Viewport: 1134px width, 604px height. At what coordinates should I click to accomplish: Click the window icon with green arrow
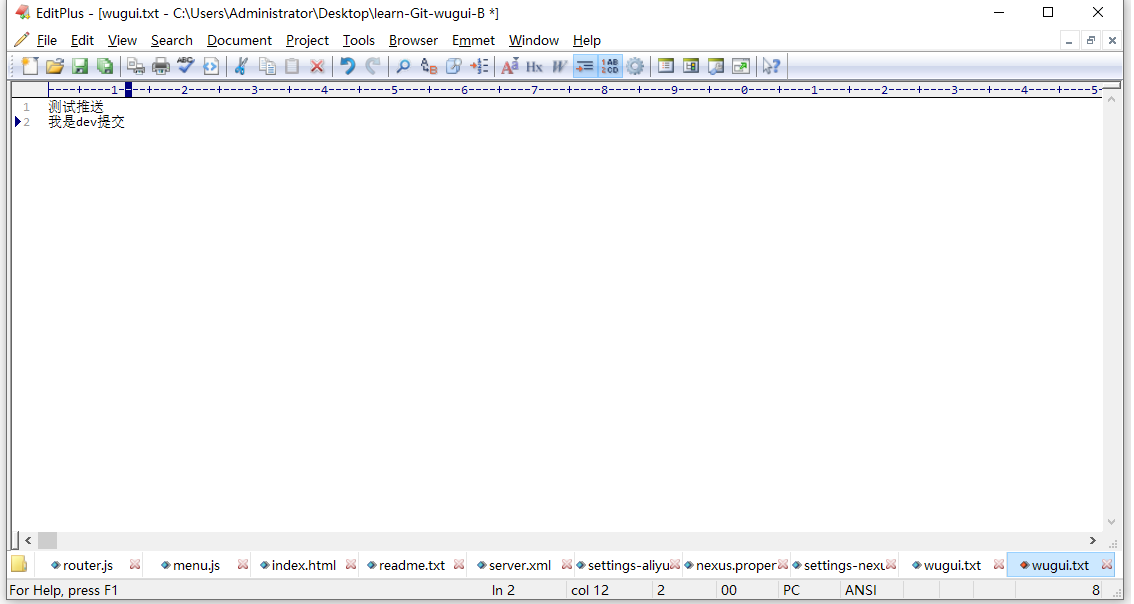(741, 67)
